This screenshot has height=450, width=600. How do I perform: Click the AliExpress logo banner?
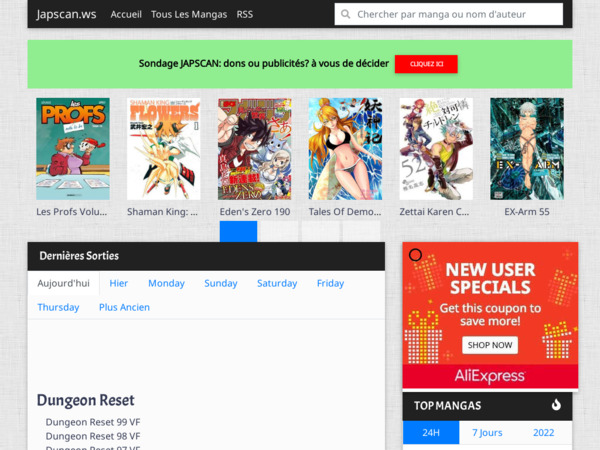point(490,376)
